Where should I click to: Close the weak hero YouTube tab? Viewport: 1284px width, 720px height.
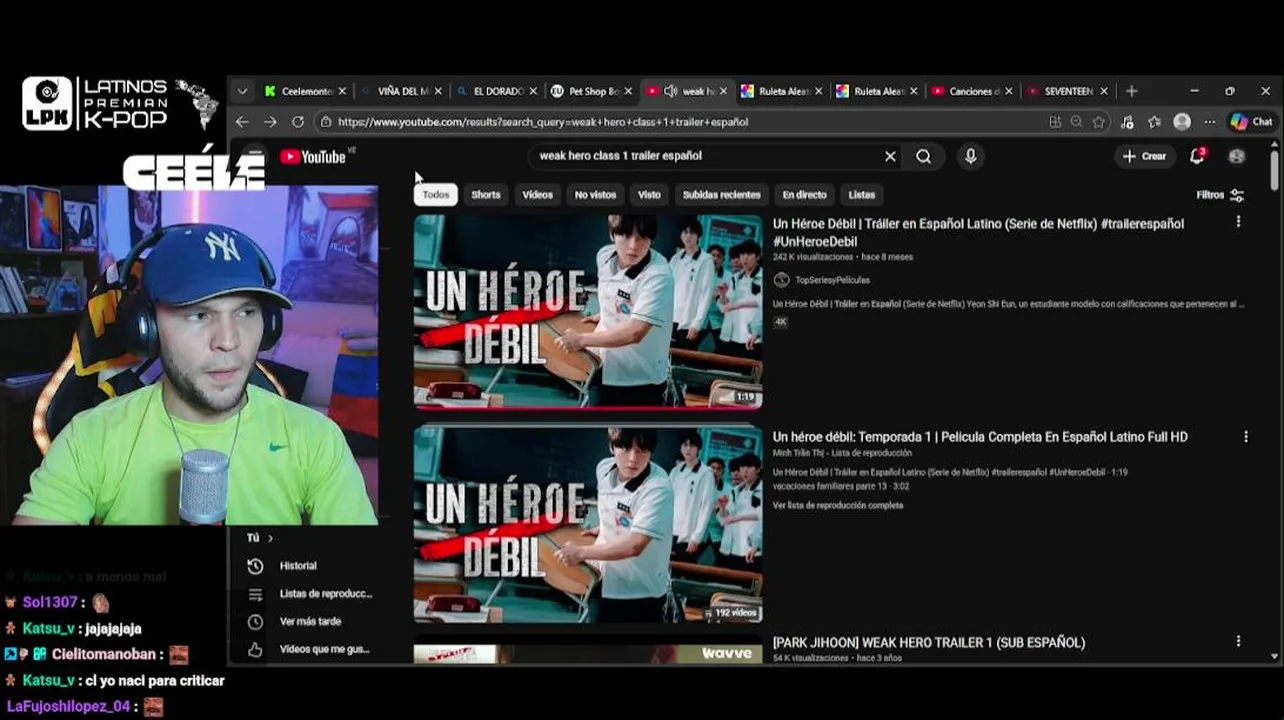(x=724, y=91)
